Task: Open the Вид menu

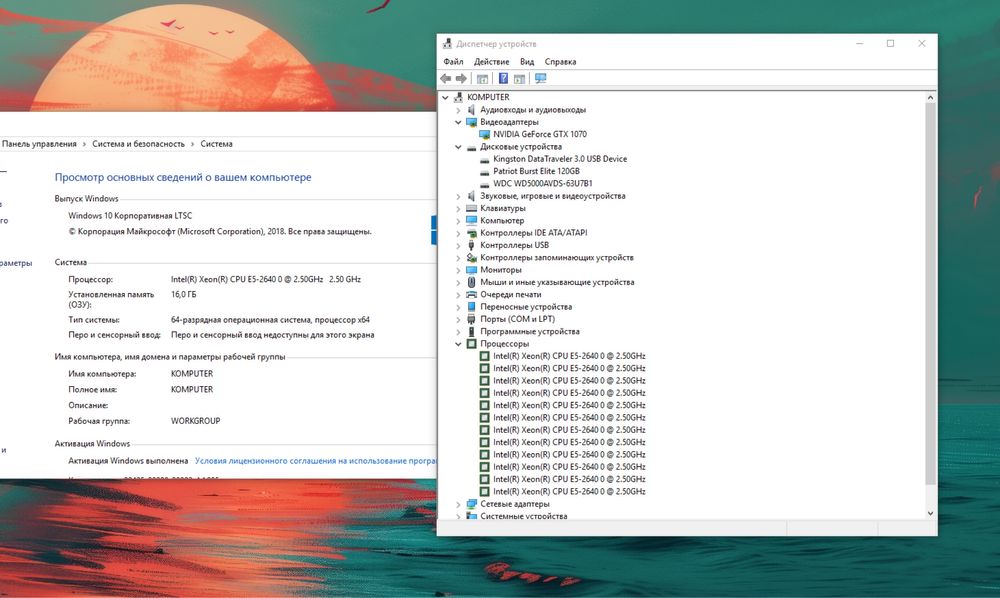Action: [x=527, y=62]
